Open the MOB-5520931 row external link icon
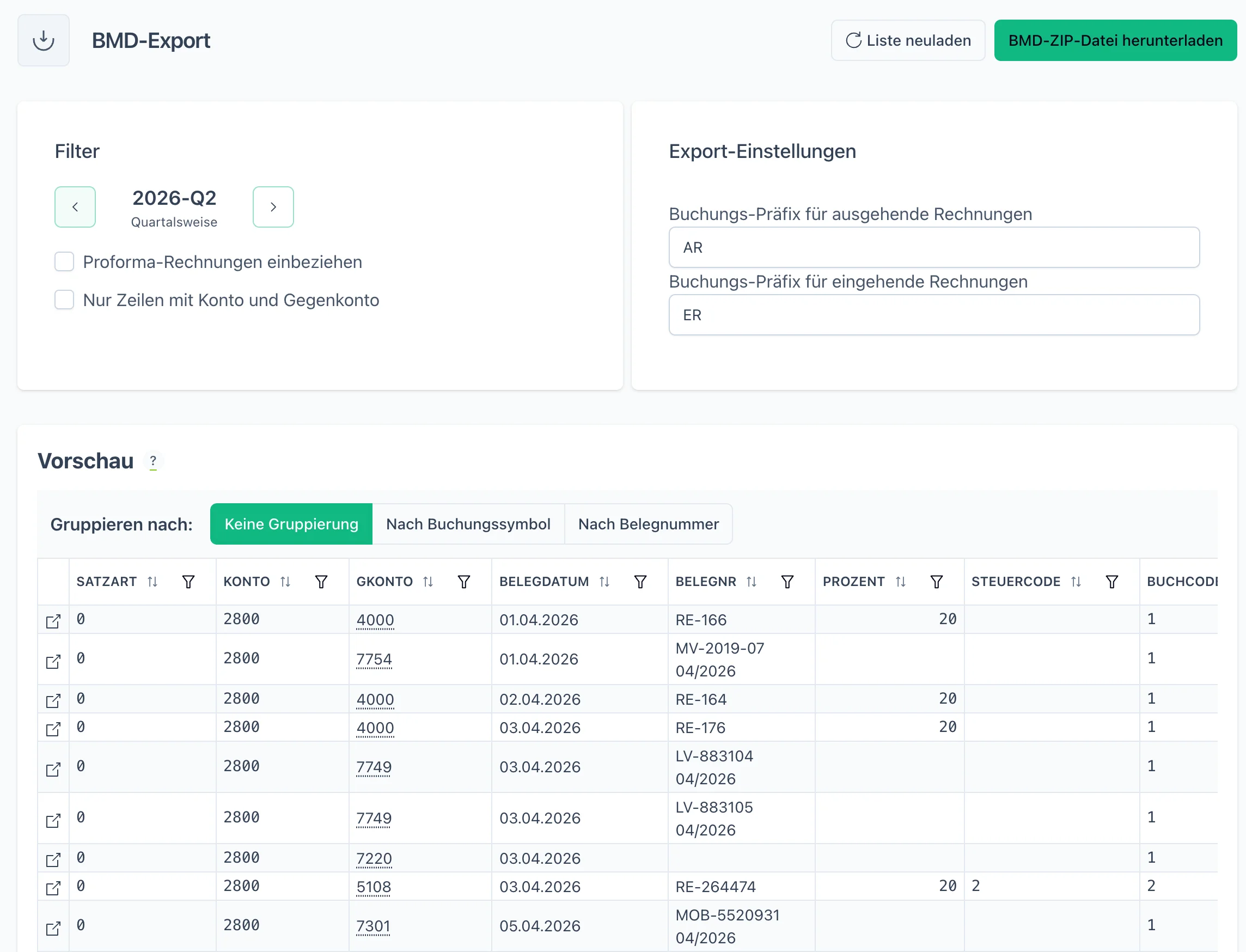This screenshot has width=1246, height=952. tap(53, 928)
